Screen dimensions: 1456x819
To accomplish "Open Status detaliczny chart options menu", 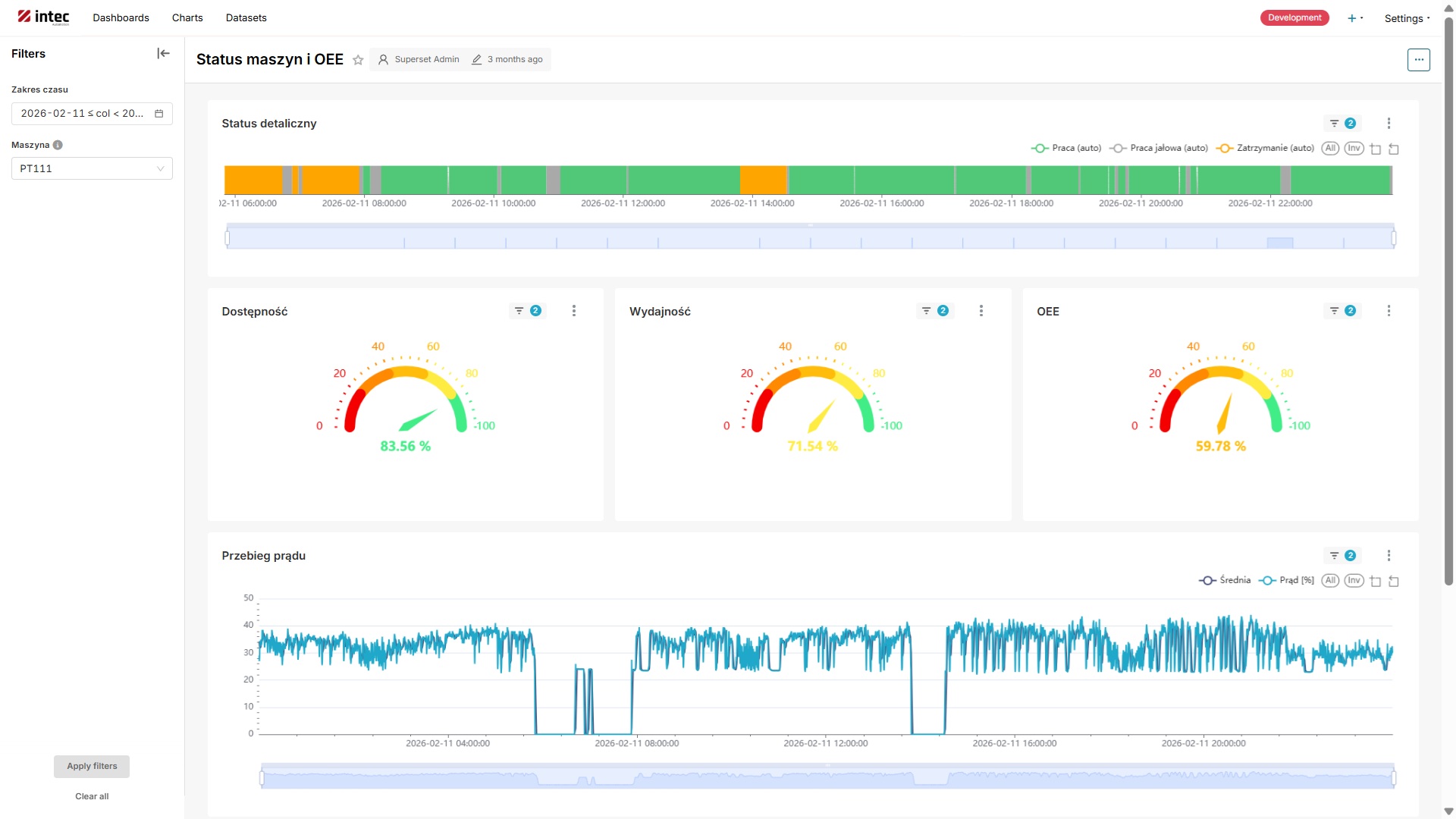I will point(1389,123).
